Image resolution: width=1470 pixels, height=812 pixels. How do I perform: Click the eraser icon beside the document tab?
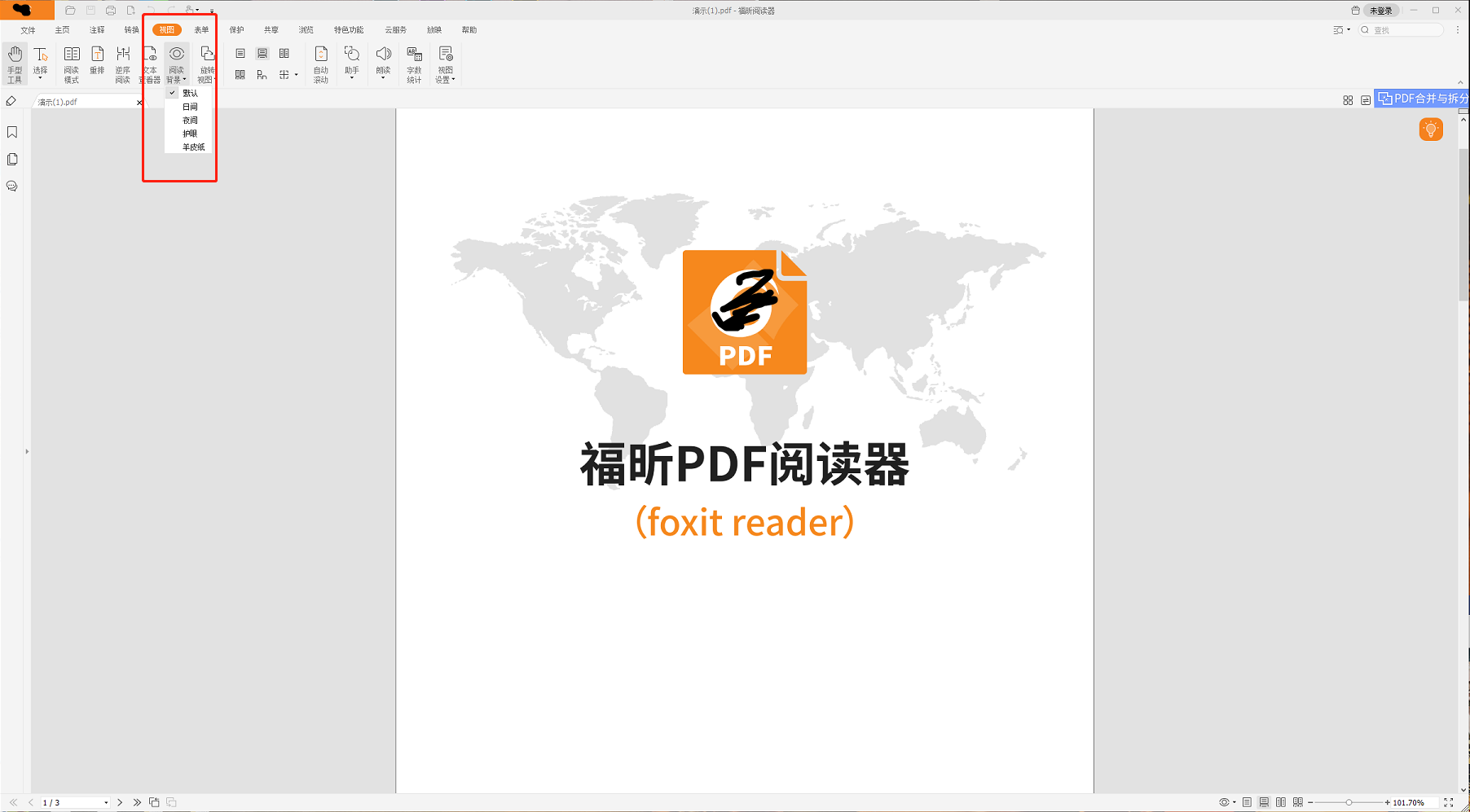[x=11, y=101]
